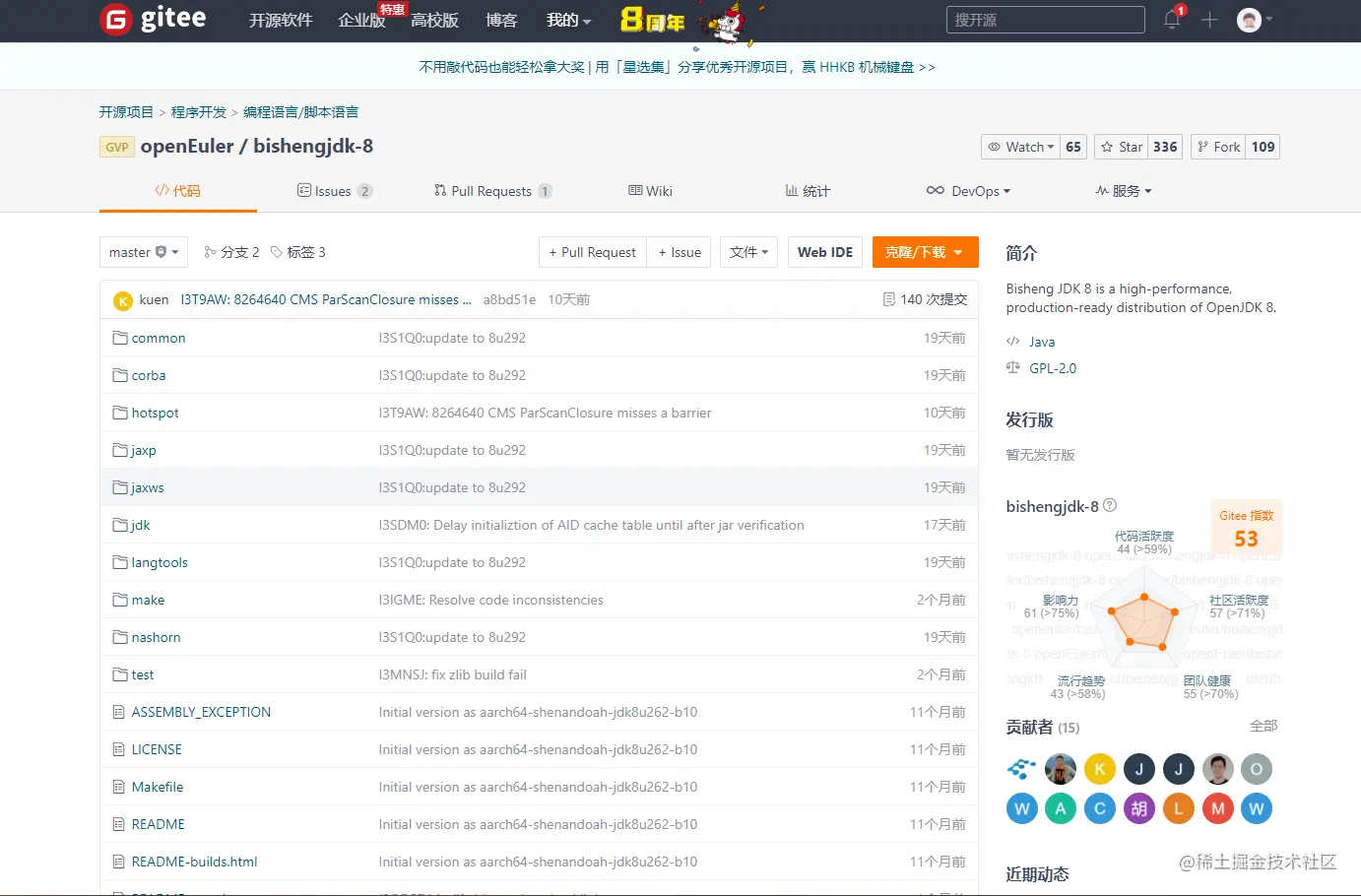Open the star count 336

click(x=1165, y=147)
